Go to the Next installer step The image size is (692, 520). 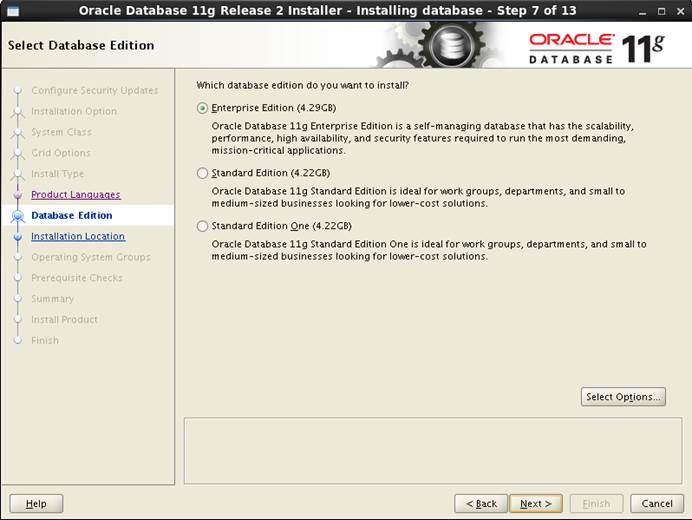(x=536, y=503)
